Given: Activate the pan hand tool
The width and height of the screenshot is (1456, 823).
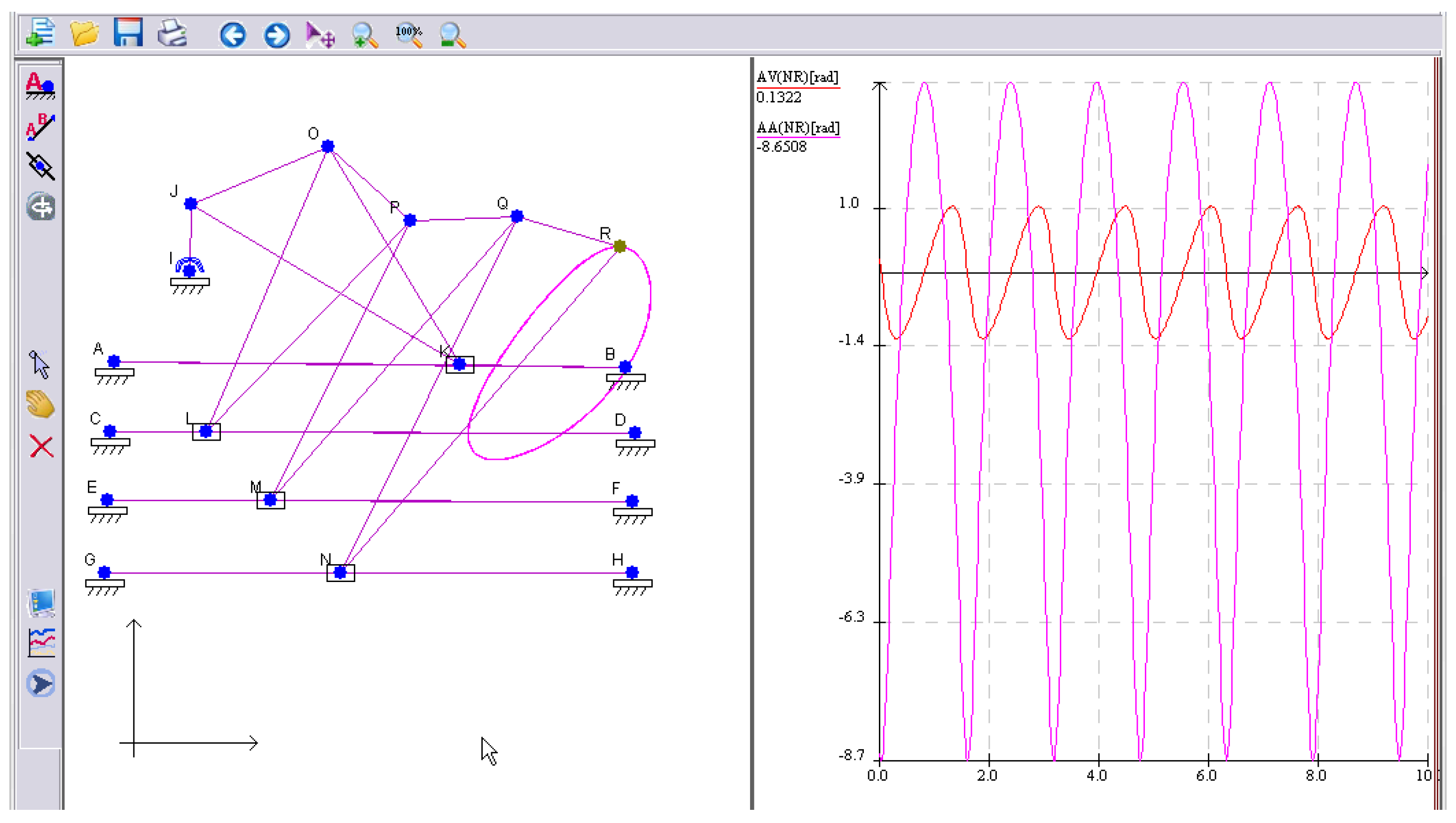Looking at the screenshot, I should (x=41, y=406).
